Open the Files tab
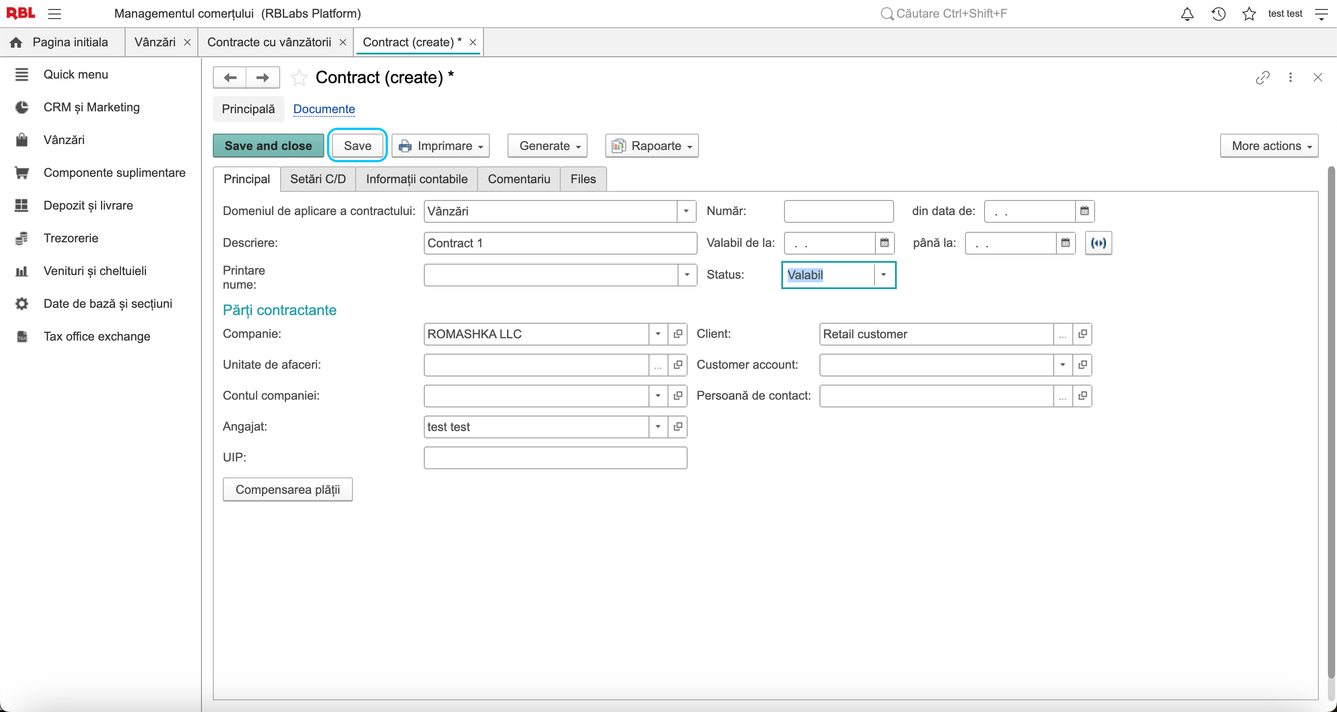 coord(583,179)
